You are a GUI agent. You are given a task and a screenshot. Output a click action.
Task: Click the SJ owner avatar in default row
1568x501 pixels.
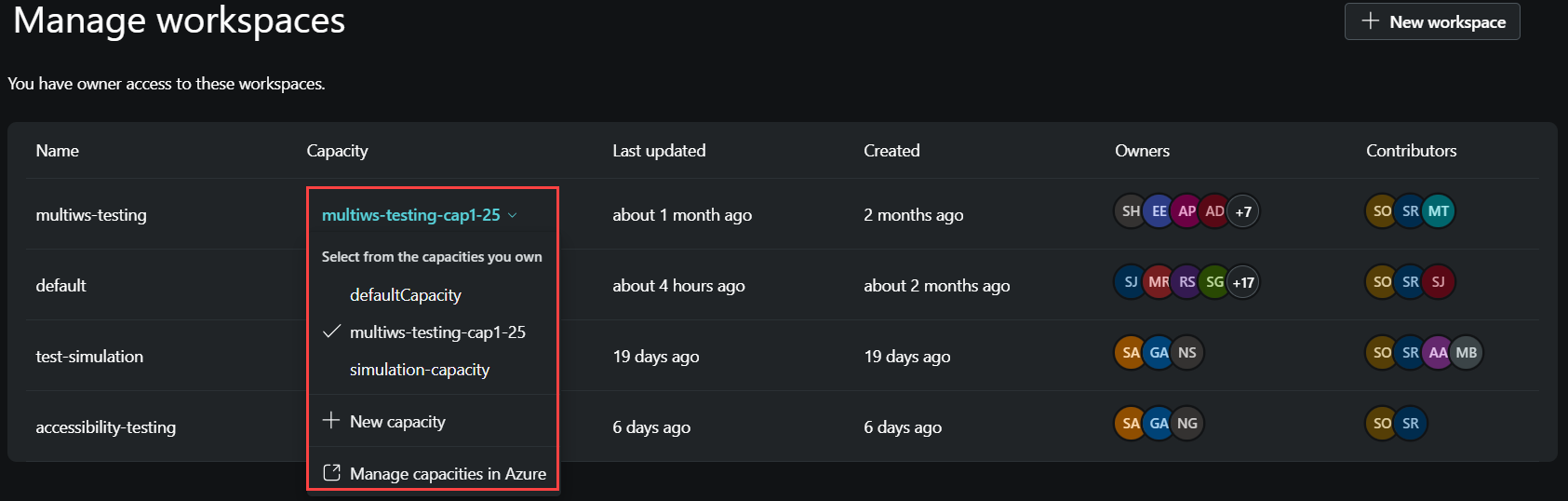pos(1131,282)
